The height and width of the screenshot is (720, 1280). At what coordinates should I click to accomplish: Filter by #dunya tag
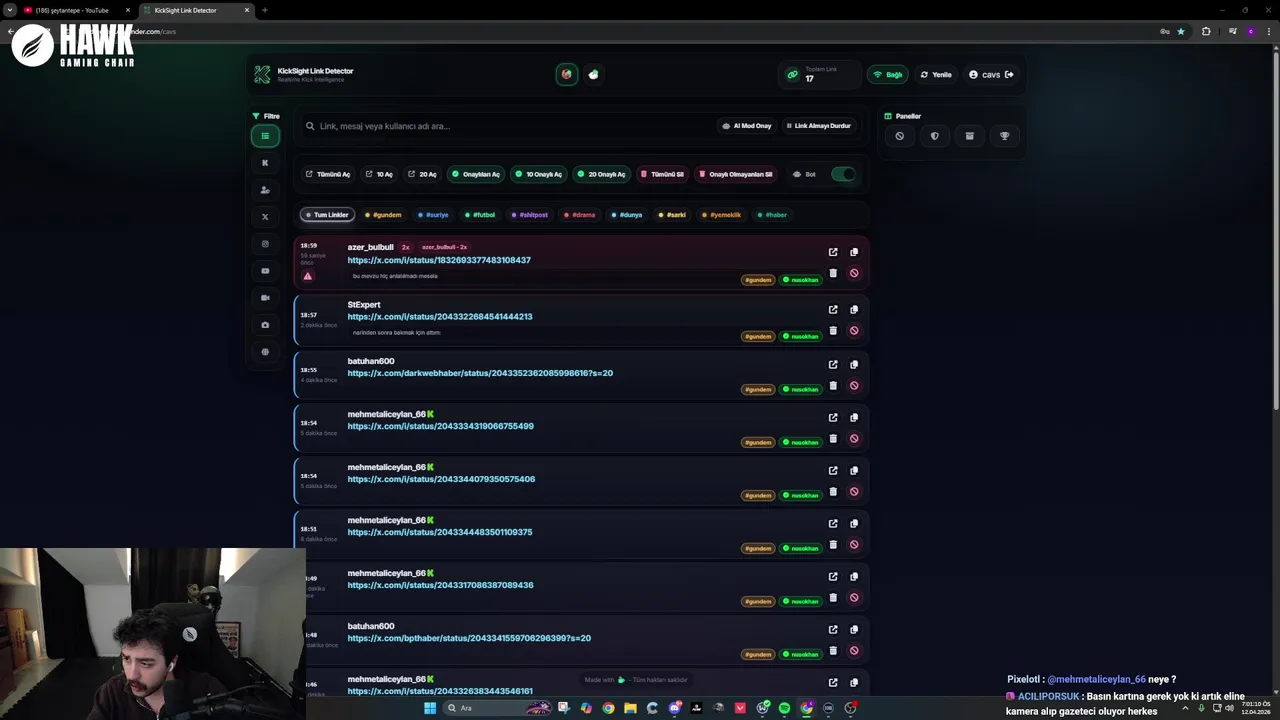(627, 215)
